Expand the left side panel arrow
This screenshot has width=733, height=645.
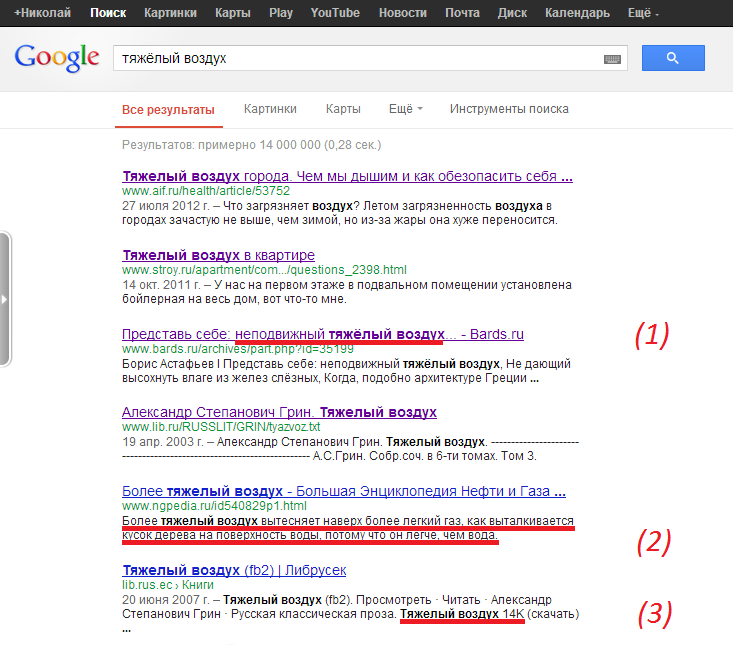(4, 299)
